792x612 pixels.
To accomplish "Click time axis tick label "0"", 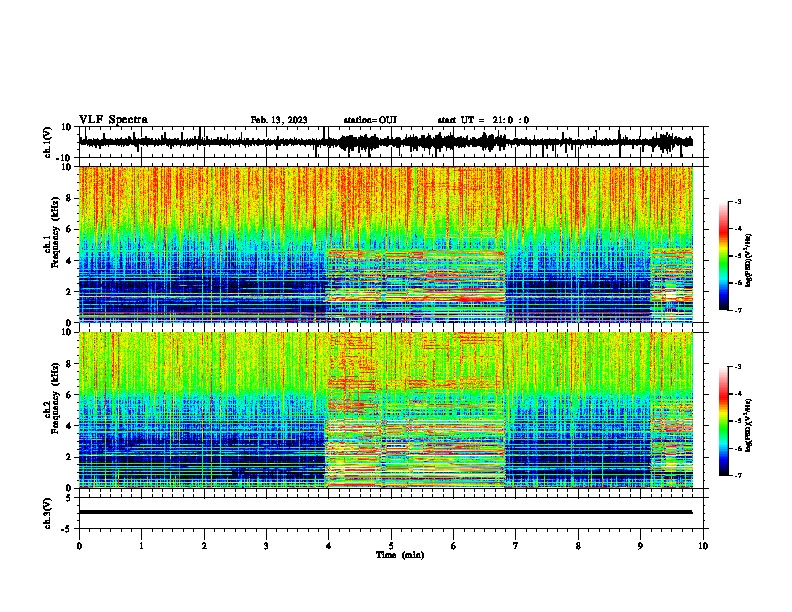I will (x=79, y=546).
